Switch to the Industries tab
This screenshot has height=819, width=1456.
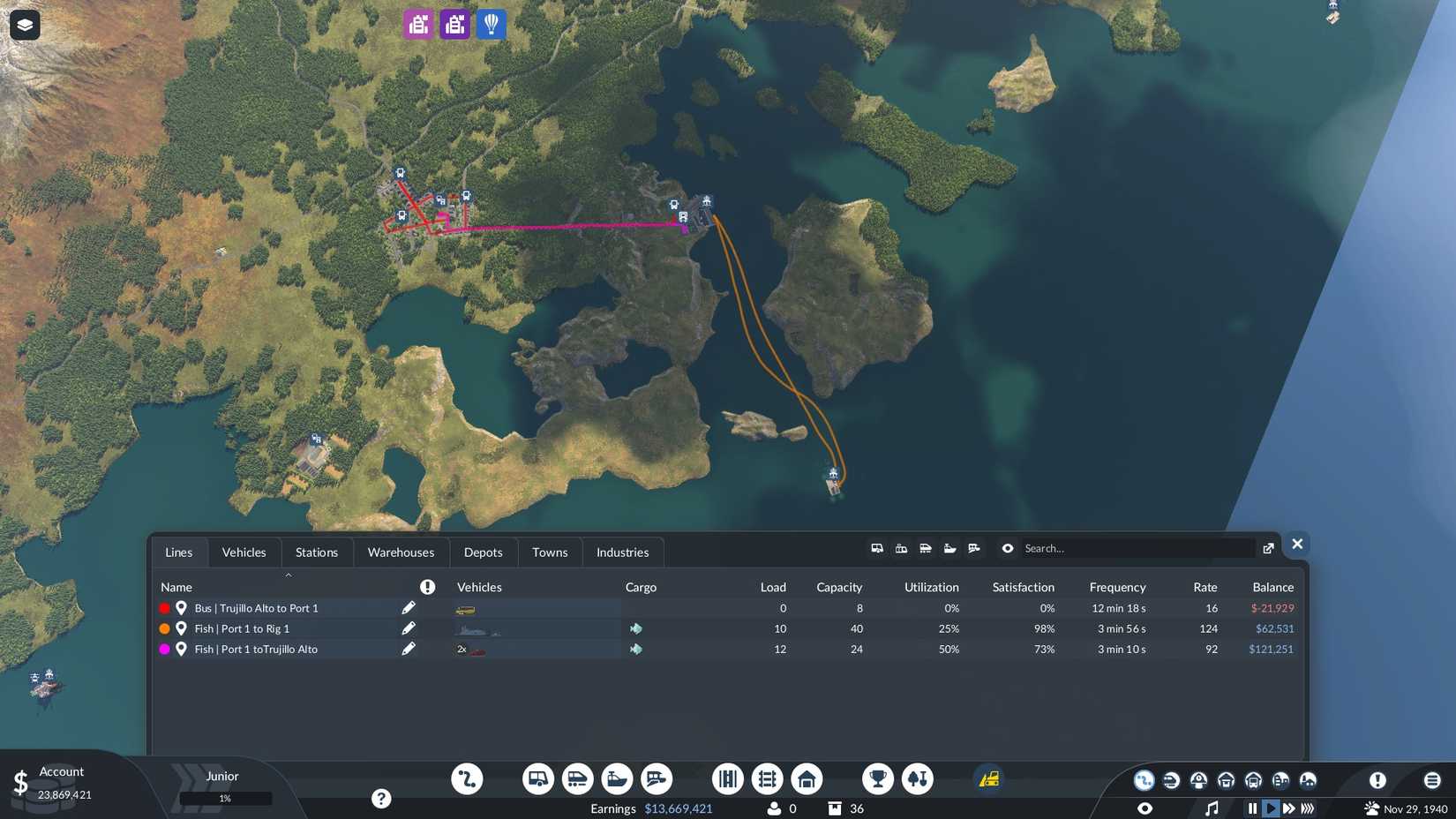click(x=622, y=552)
